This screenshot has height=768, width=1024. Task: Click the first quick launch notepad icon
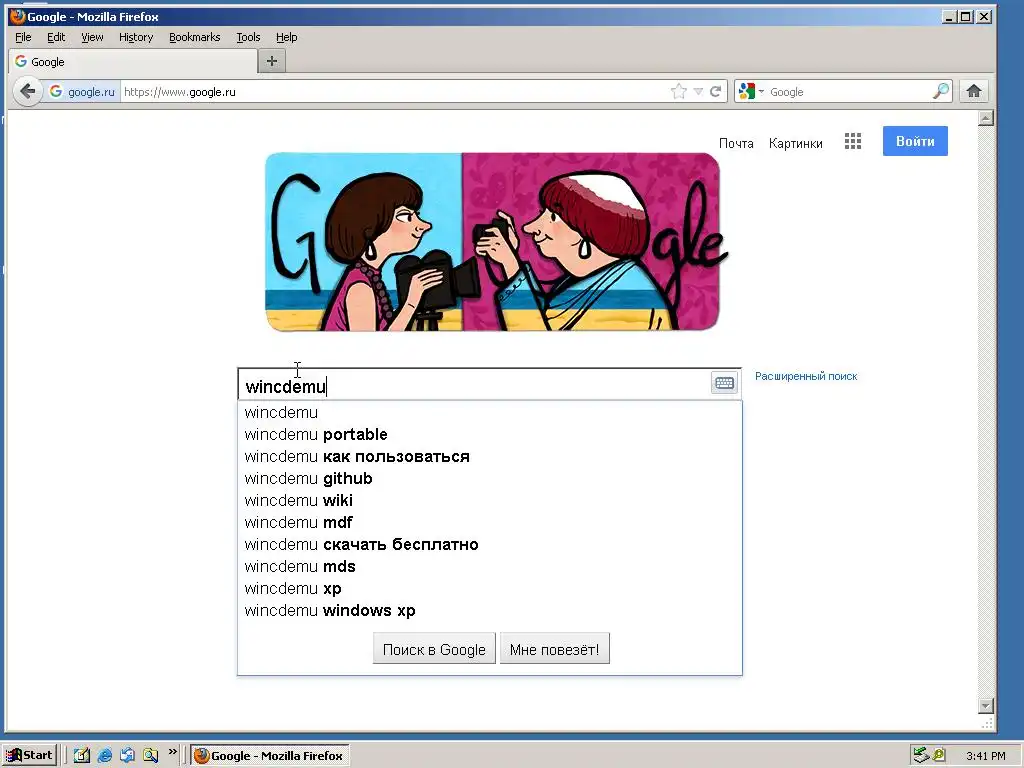82,756
